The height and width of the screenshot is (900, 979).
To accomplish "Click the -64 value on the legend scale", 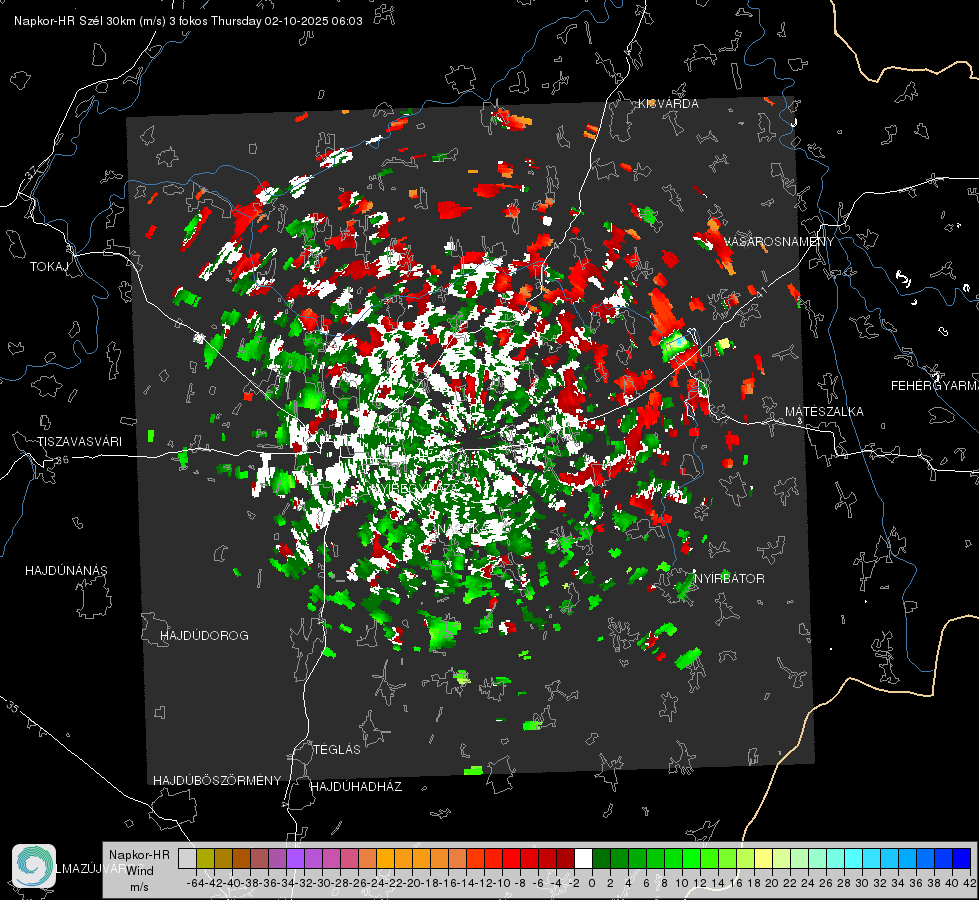I will pyautogui.click(x=196, y=884).
